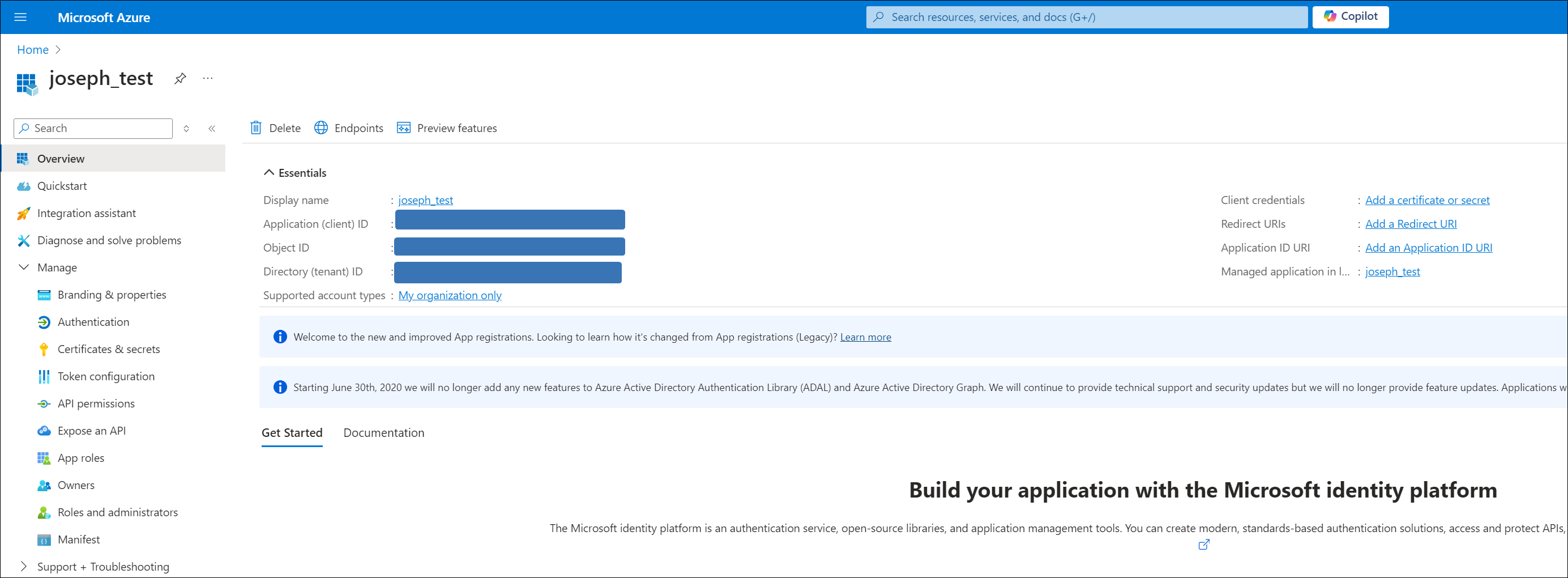This screenshot has width=1568, height=578.
Task: Collapse the sidebar with the double chevron
Action: pyautogui.click(x=212, y=129)
